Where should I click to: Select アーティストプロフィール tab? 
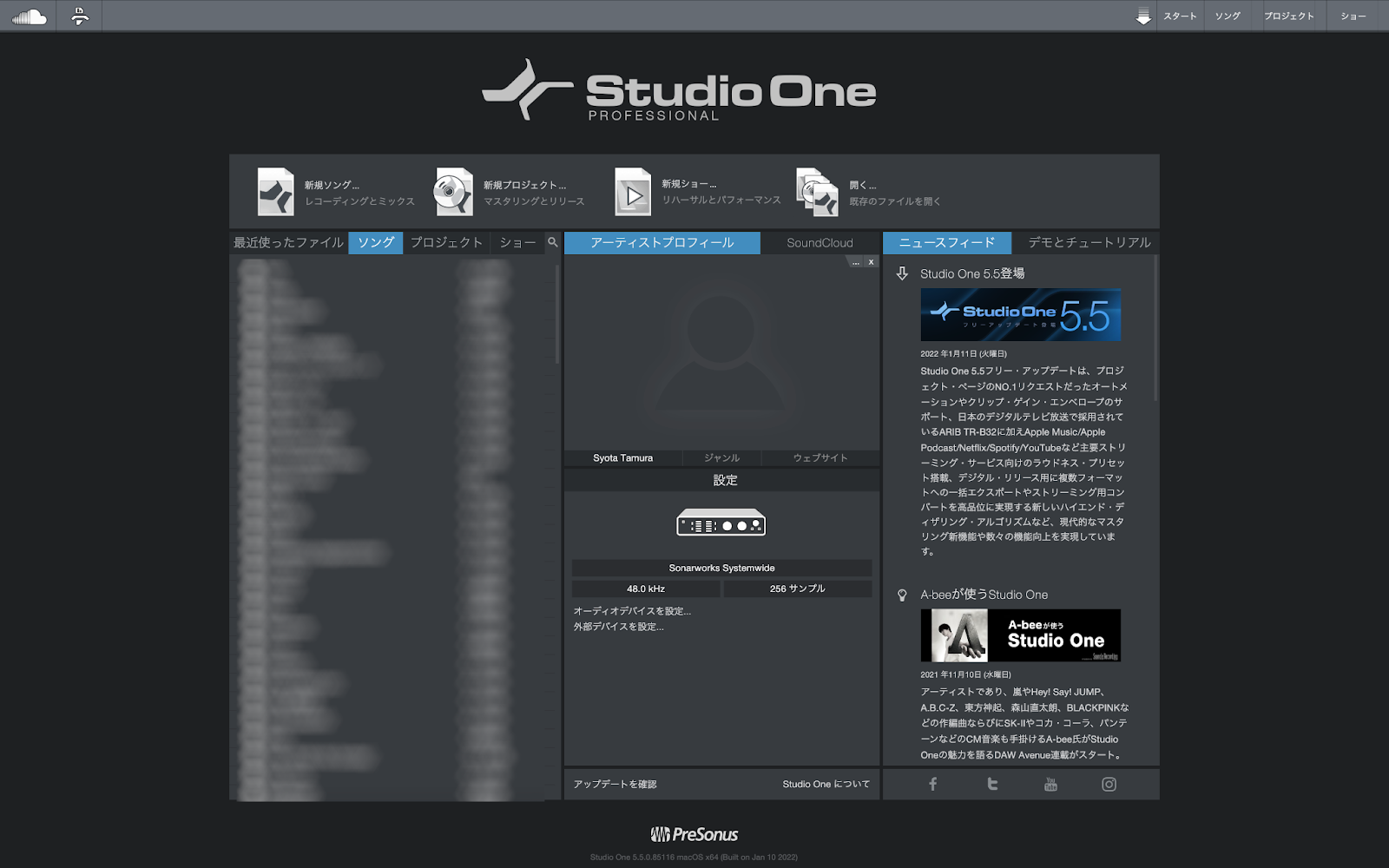coord(662,242)
